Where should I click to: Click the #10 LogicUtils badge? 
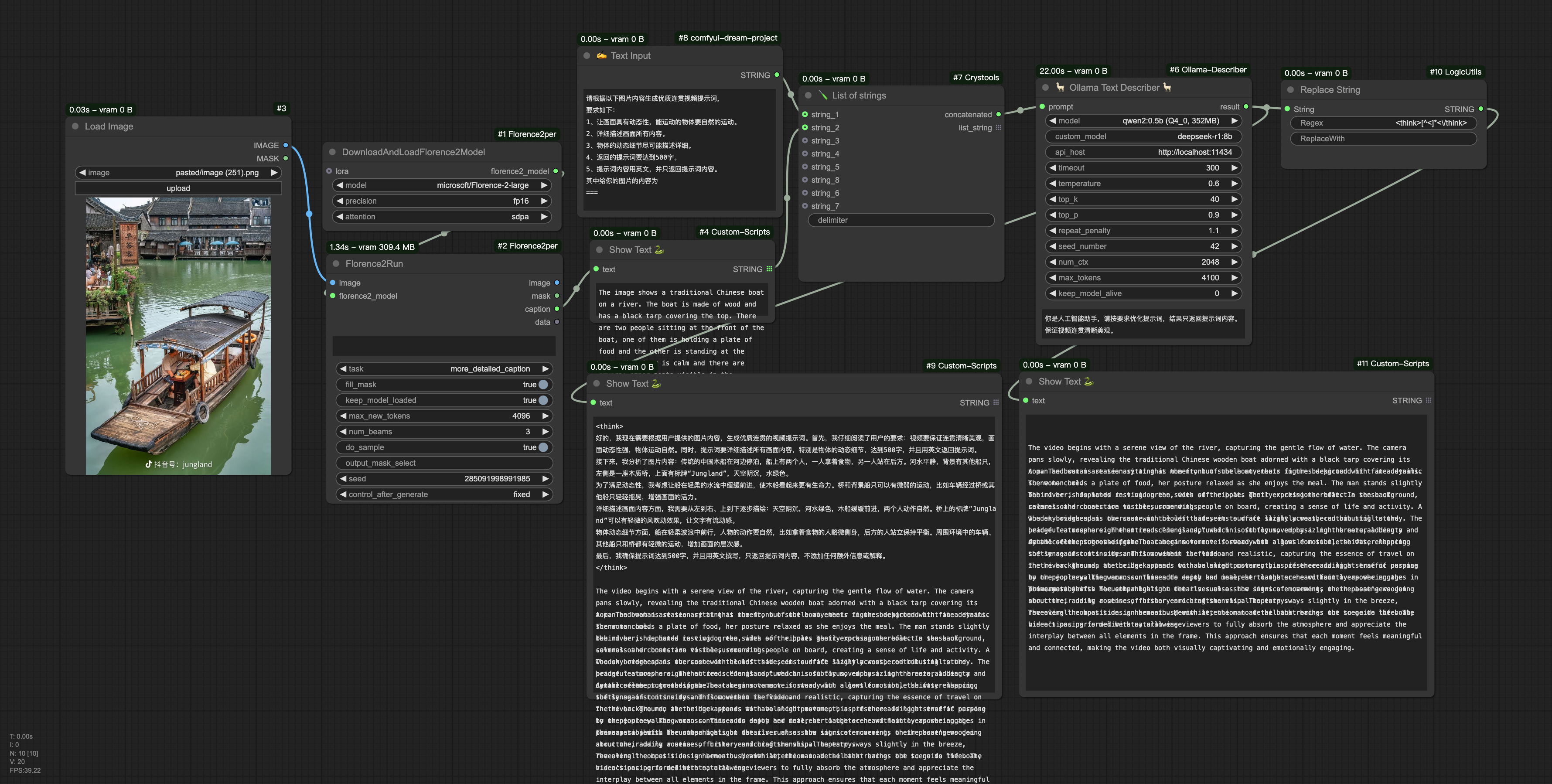(x=1455, y=72)
